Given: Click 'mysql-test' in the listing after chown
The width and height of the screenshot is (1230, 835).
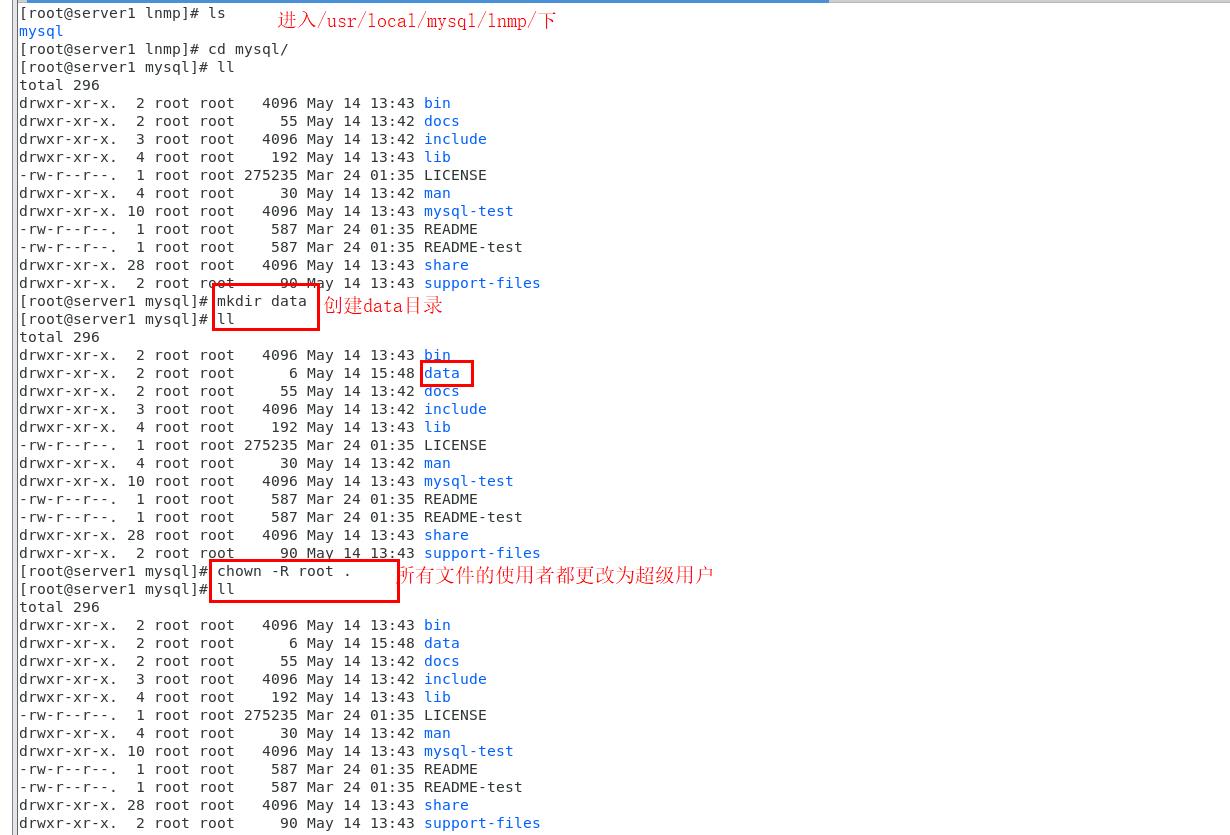Looking at the screenshot, I should 469,751.
